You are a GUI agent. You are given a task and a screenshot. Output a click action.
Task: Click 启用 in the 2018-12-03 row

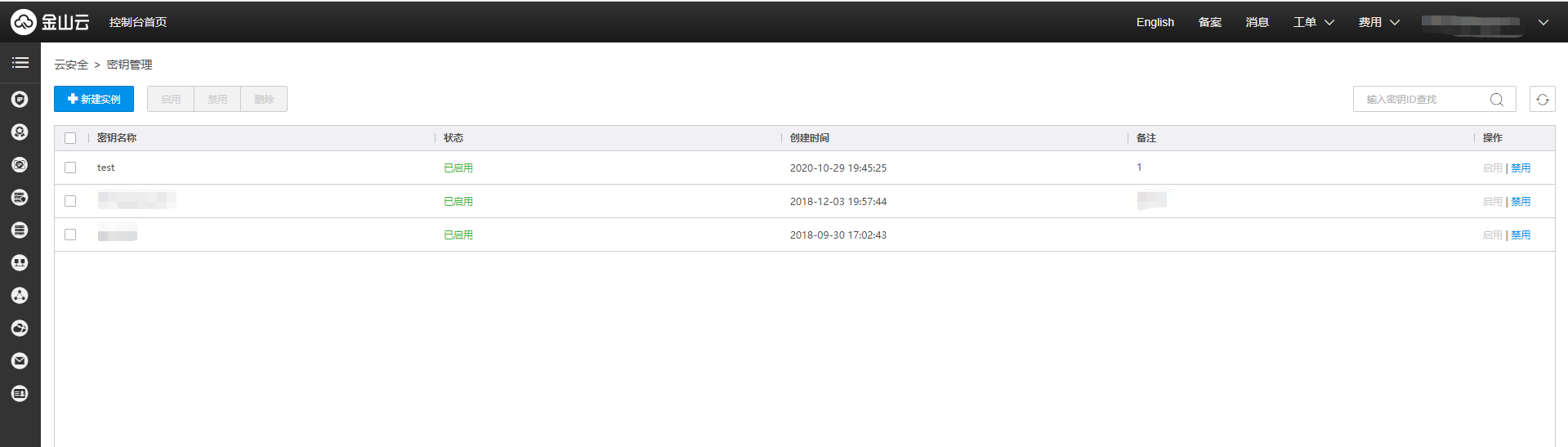point(1493,201)
